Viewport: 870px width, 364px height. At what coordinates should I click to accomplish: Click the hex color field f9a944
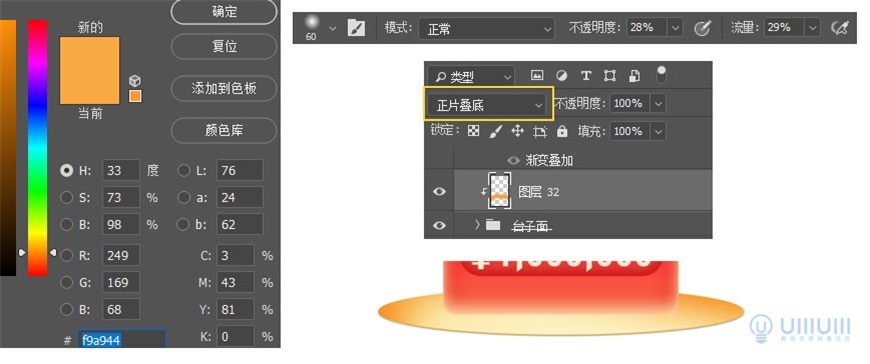122,340
